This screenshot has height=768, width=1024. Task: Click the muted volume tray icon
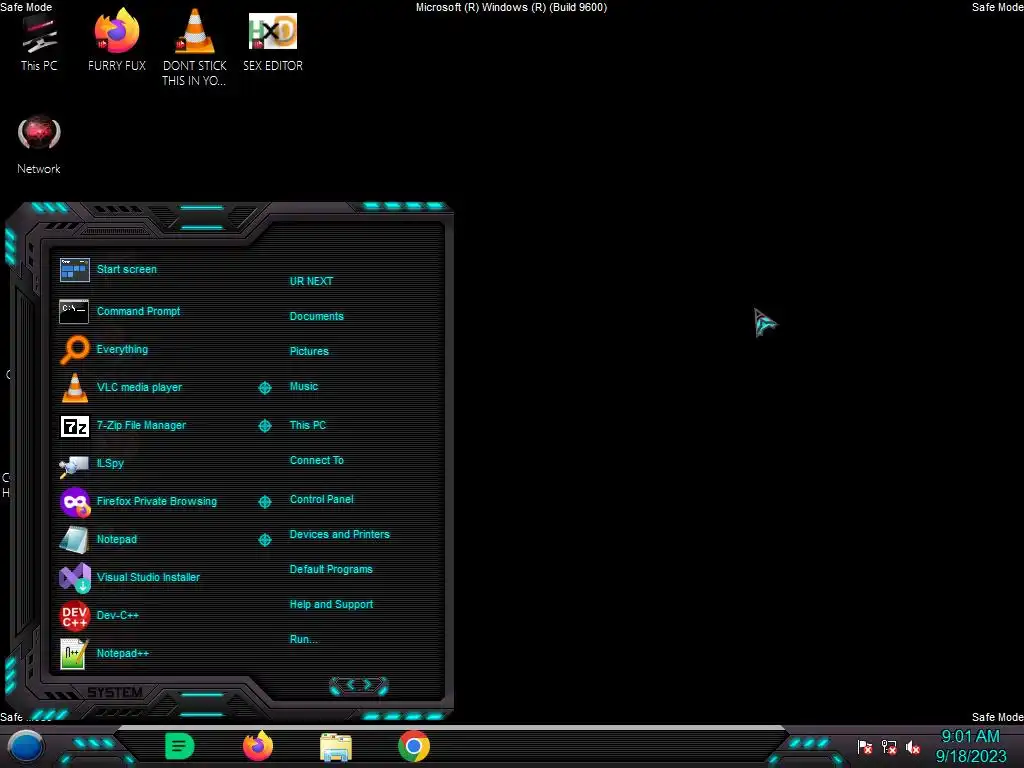[x=913, y=747]
